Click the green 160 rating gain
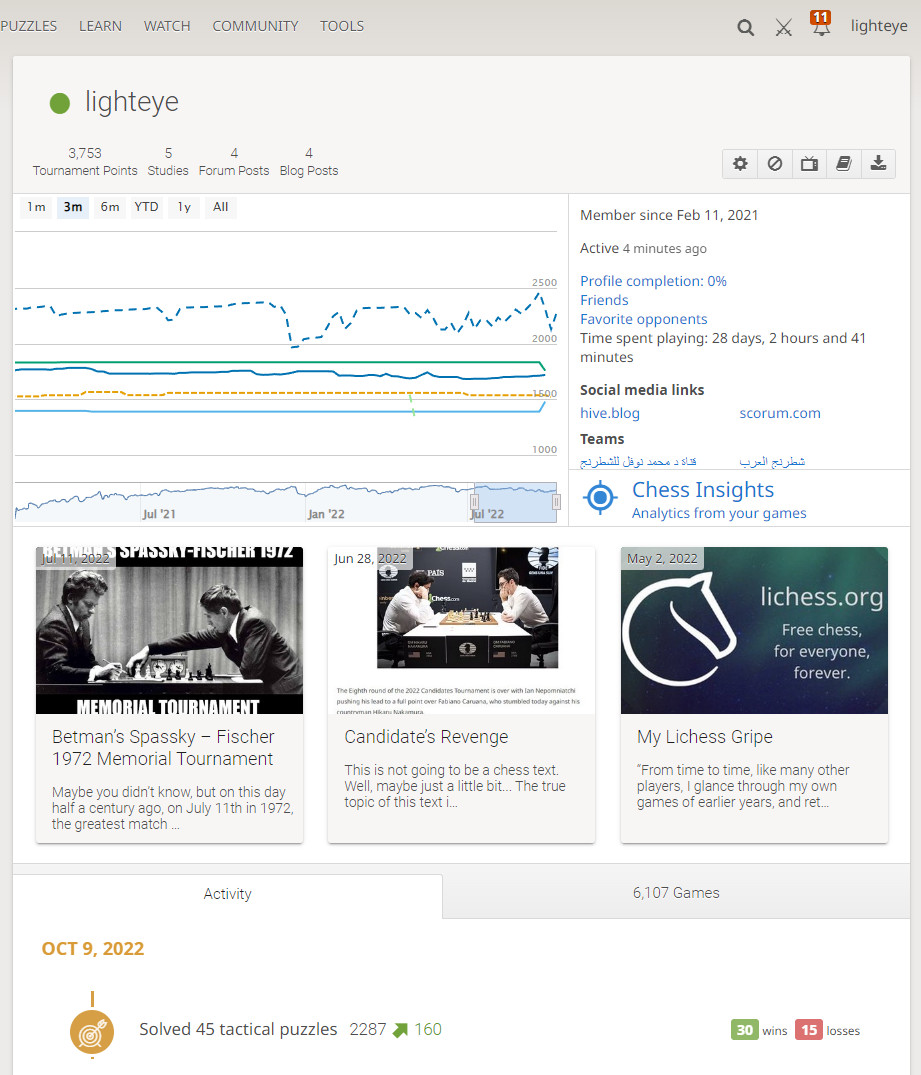This screenshot has width=921, height=1075. [x=428, y=1030]
